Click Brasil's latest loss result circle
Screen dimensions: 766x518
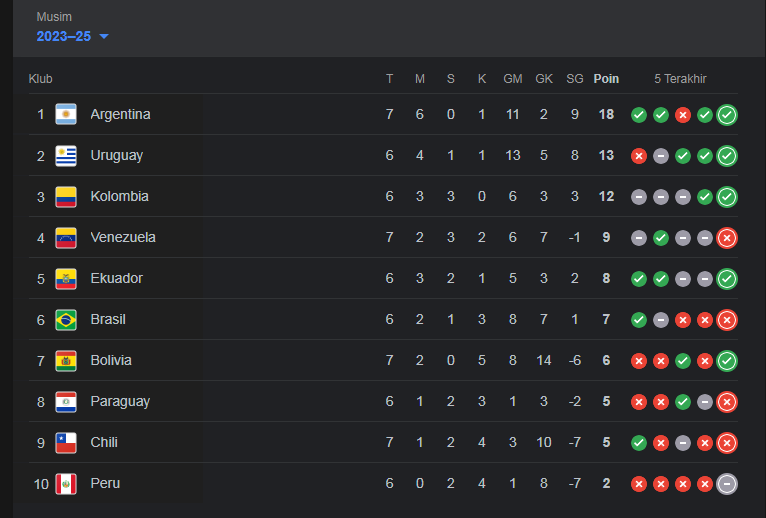coord(727,320)
